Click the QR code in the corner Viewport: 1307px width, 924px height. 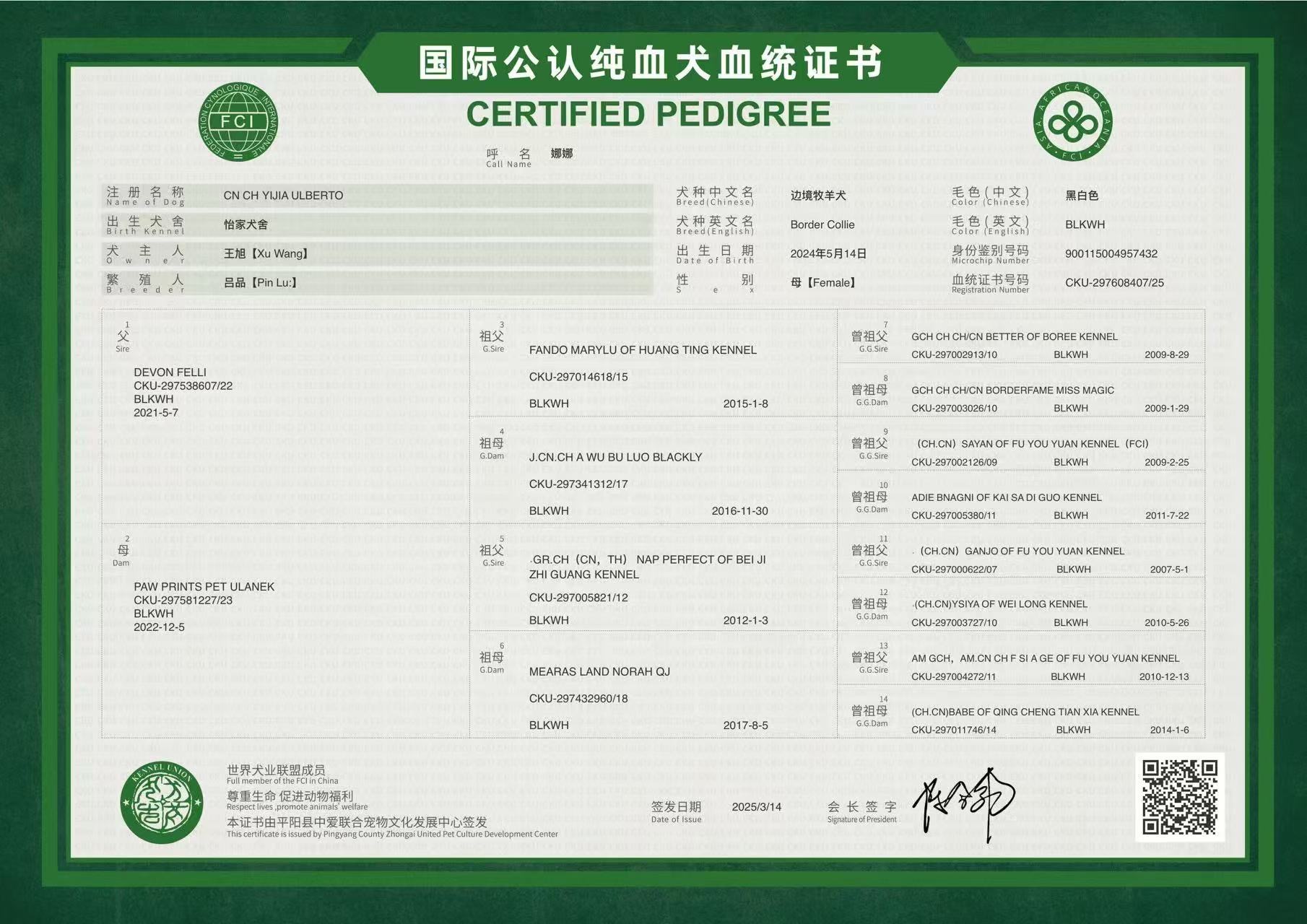click(1180, 797)
